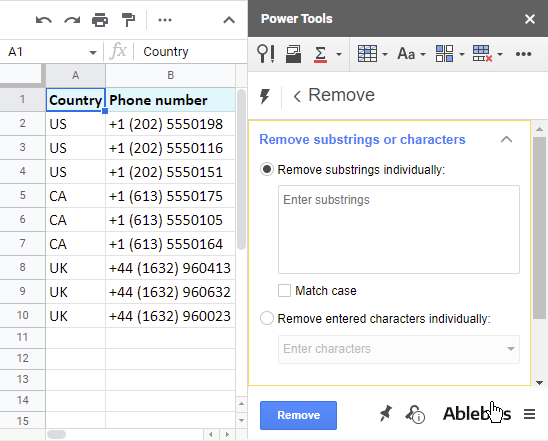548x441 pixels.
Task: Select the Paint format icon
Action: click(x=128, y=20)
